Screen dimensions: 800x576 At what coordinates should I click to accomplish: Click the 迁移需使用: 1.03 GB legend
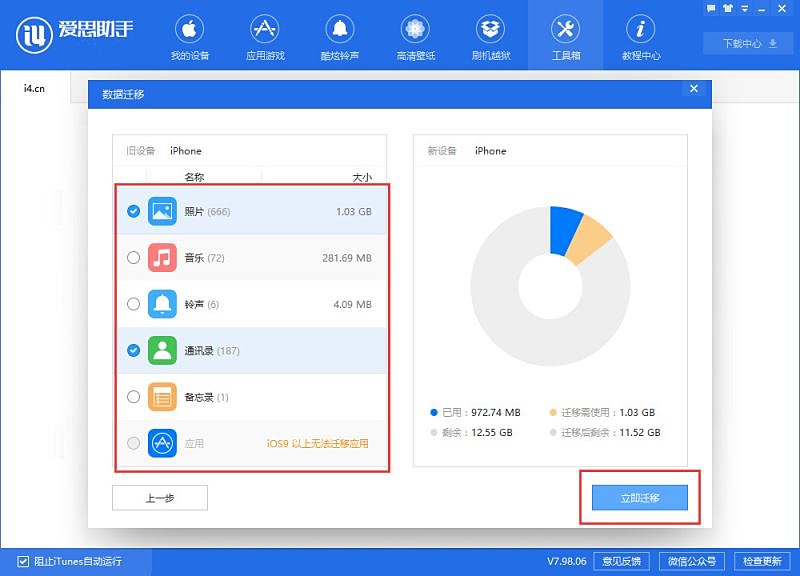pyautogui.click(x=602, y=412)
